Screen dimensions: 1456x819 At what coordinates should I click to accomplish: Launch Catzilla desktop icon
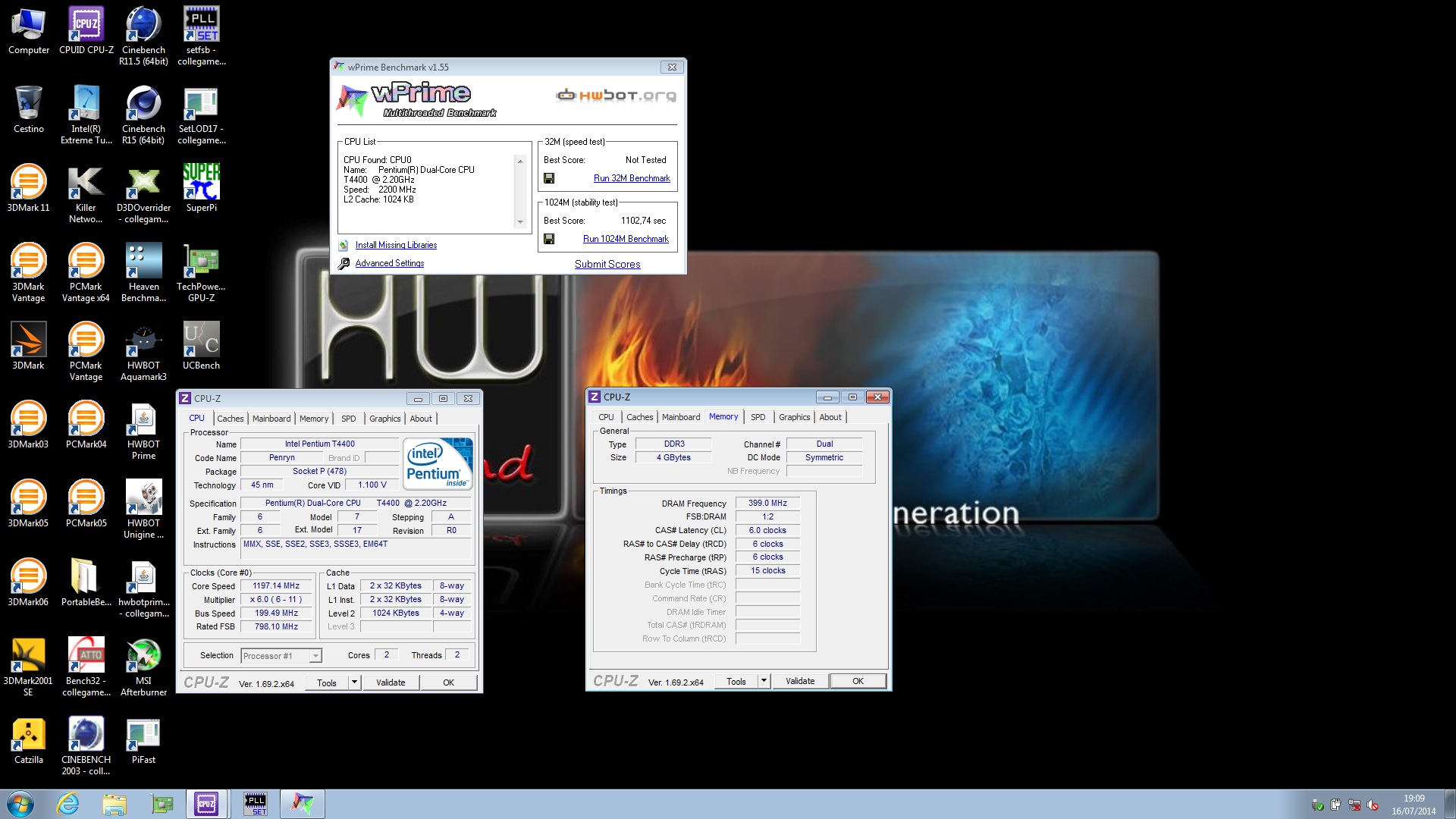click(x=29, y=740)
